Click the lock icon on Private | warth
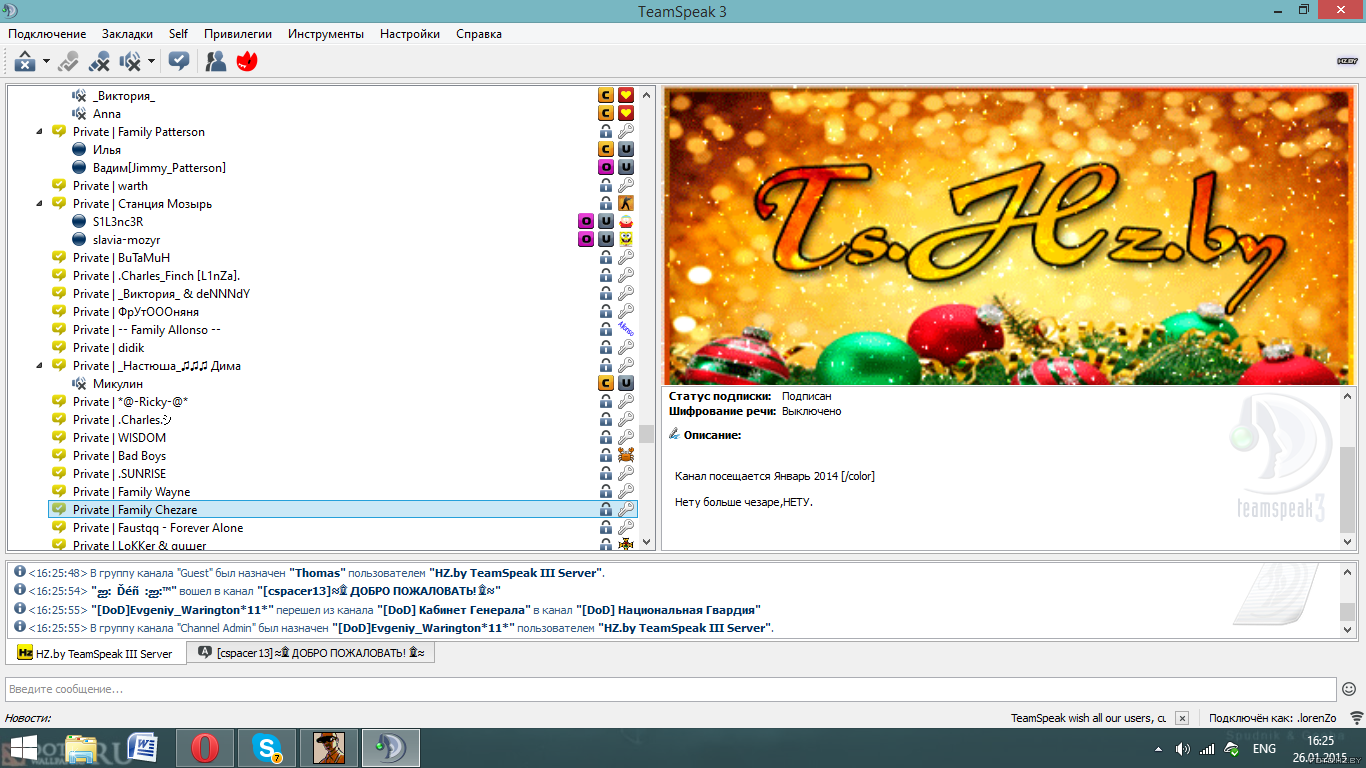The image size is (1366, 768). tap(606, 186)
